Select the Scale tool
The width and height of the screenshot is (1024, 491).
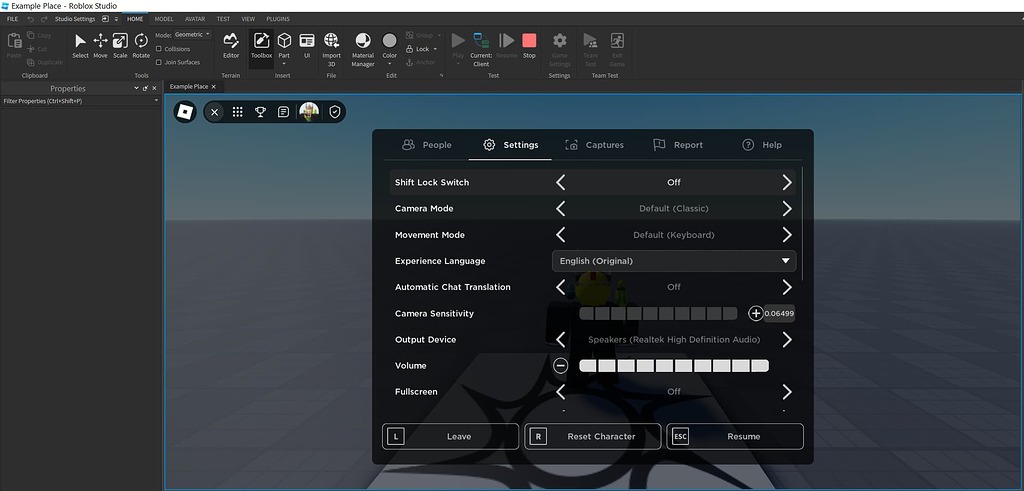tap(120, 45)
